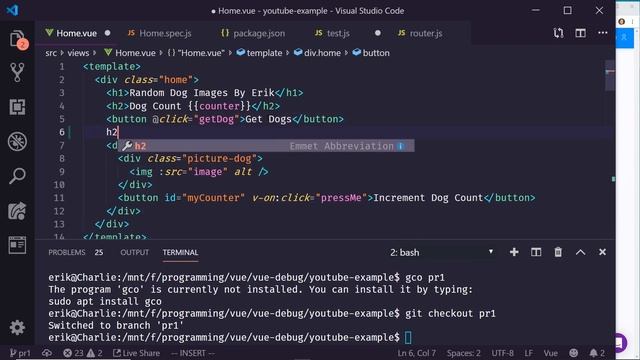
Task: Select the TERMINAL panel tab
Action: 180,253
